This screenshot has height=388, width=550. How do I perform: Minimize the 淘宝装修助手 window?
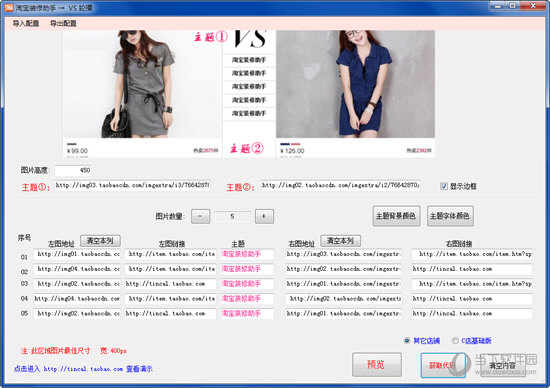point(497,6)
